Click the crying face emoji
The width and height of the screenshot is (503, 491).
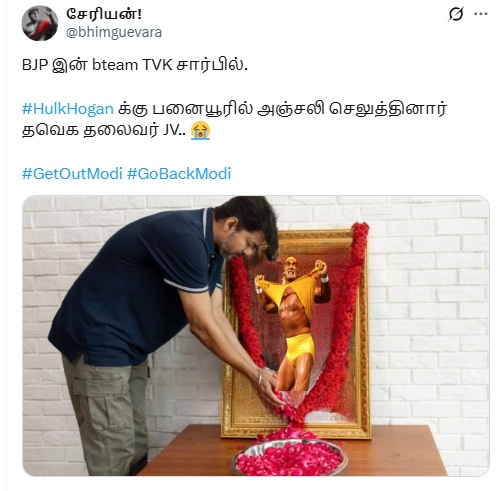(x=200, y=130)
